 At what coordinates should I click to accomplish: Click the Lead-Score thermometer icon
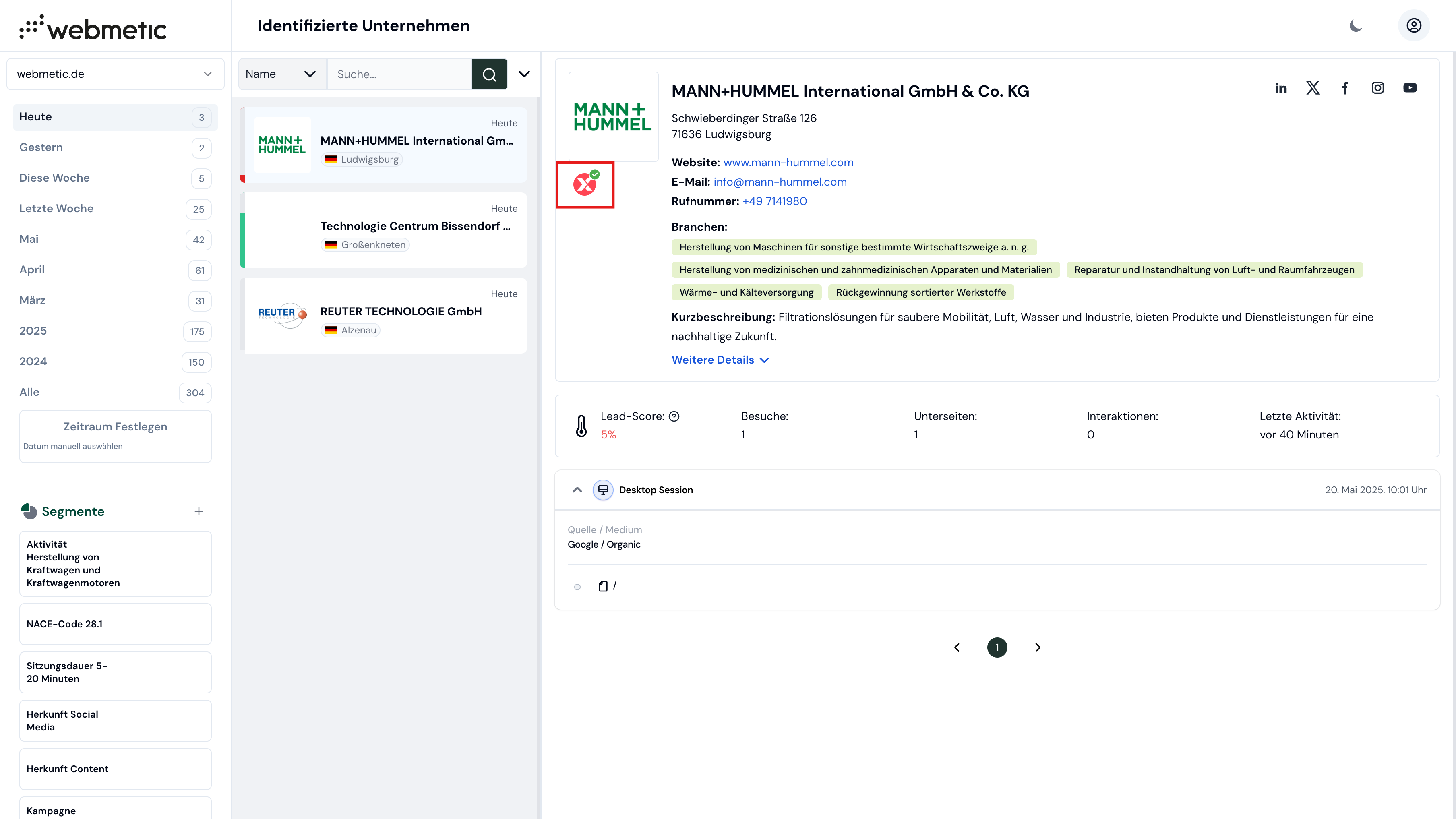point(581,426)
